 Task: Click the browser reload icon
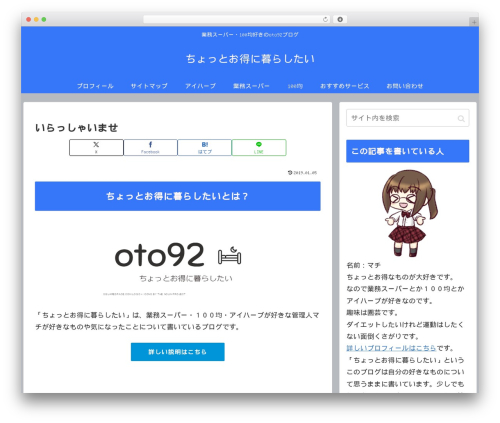(x=325, y=19)
